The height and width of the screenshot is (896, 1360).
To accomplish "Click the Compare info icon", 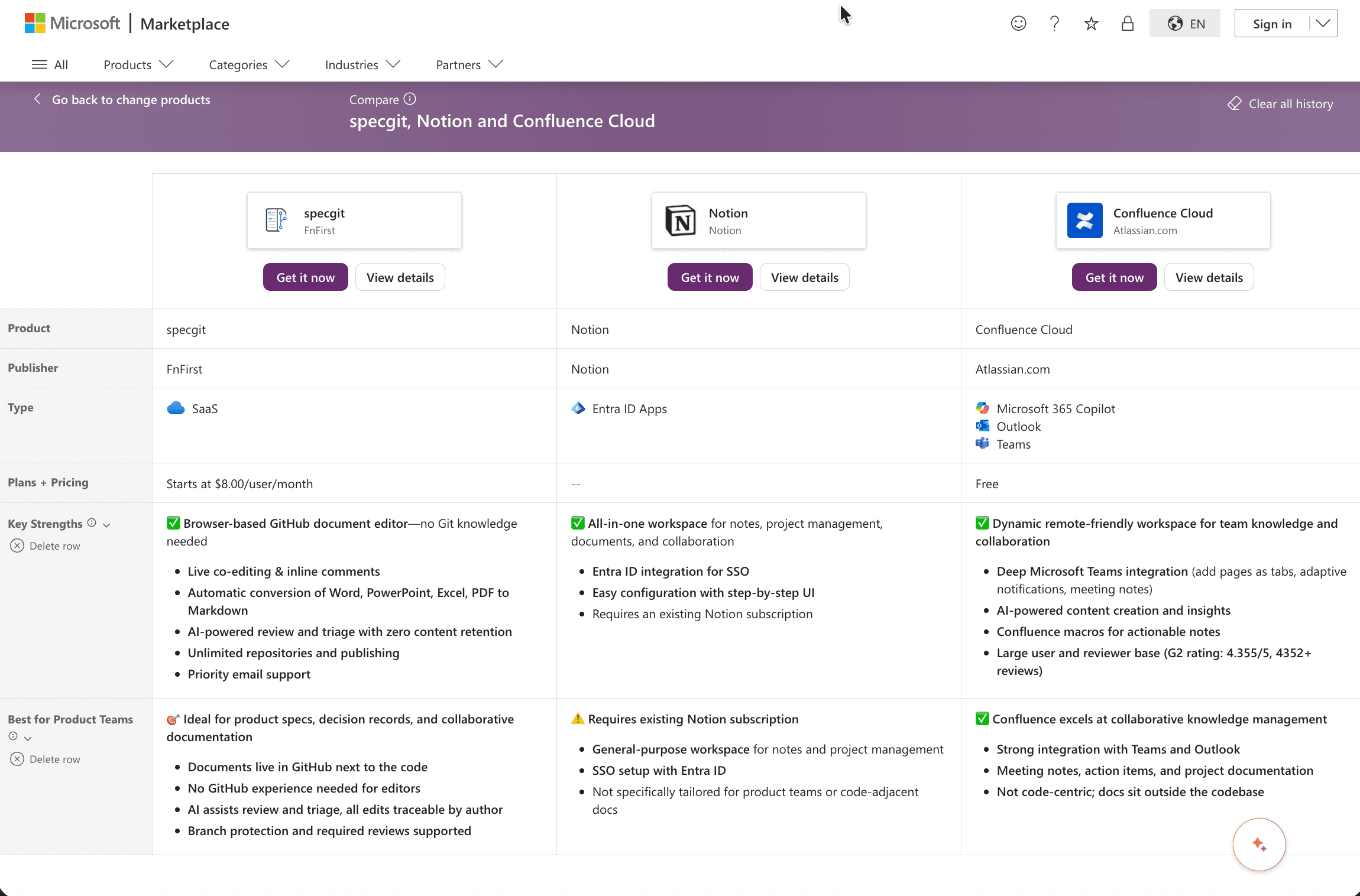I will (410, 99).
